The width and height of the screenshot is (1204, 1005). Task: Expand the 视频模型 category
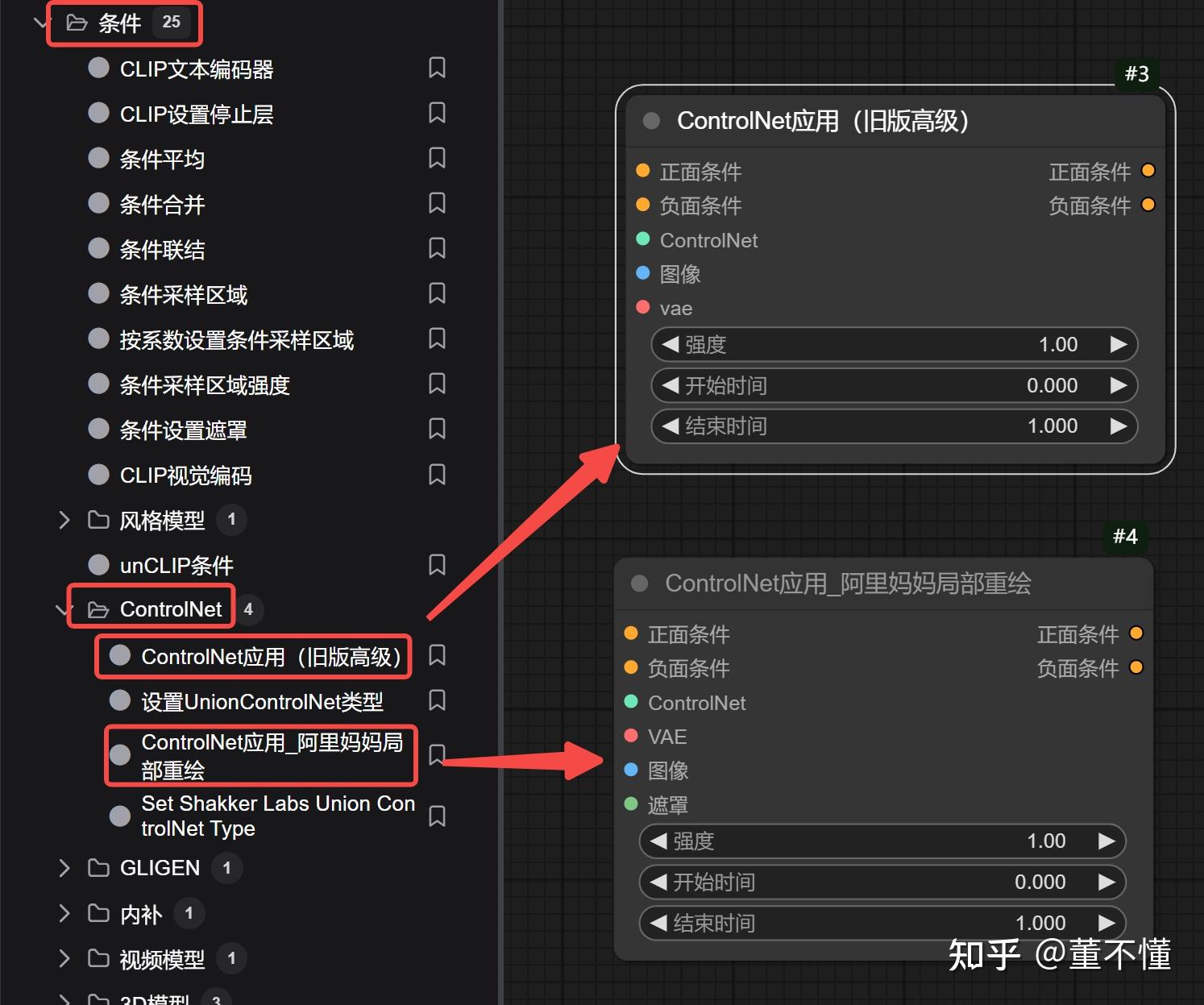(x=64, y=958)
